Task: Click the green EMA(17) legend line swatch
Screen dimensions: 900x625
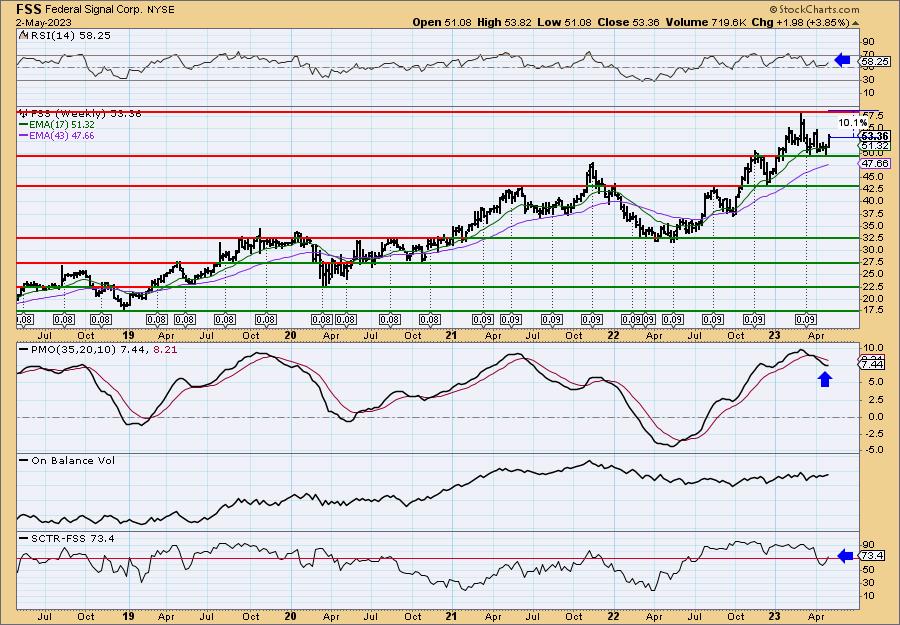Action: pyautogui.click(x=25, y=125)
